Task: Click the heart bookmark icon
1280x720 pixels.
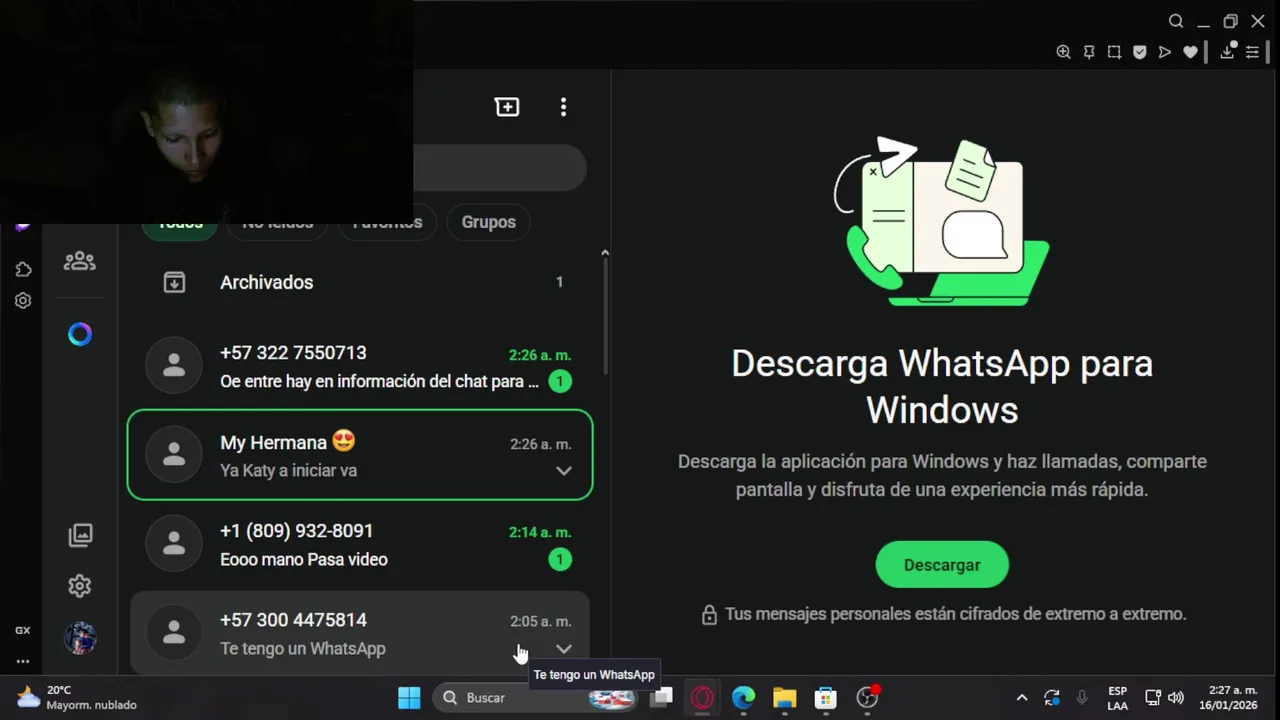Action: click(x=1190, y=52)
